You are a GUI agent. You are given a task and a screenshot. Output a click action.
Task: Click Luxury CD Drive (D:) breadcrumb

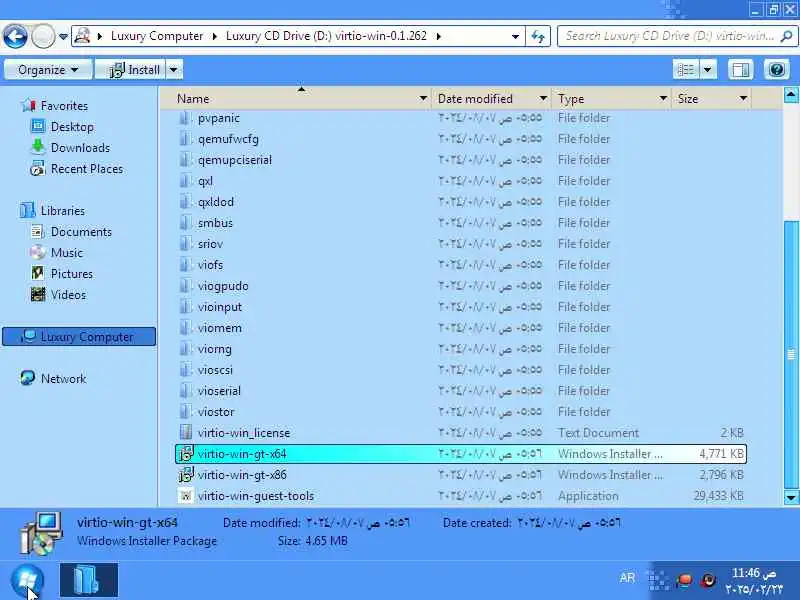click(x=326, y=36)
